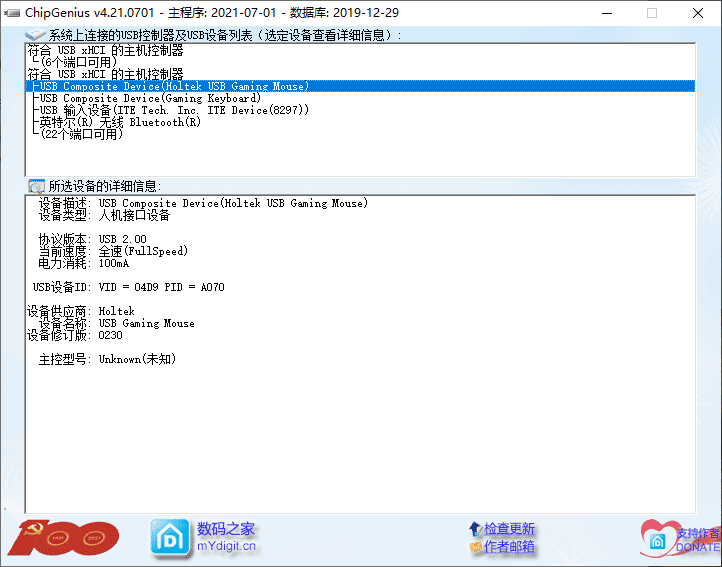
Task: Open the mYdigit house logo icon
Action: pyautogui.click(x=169, y=538)
